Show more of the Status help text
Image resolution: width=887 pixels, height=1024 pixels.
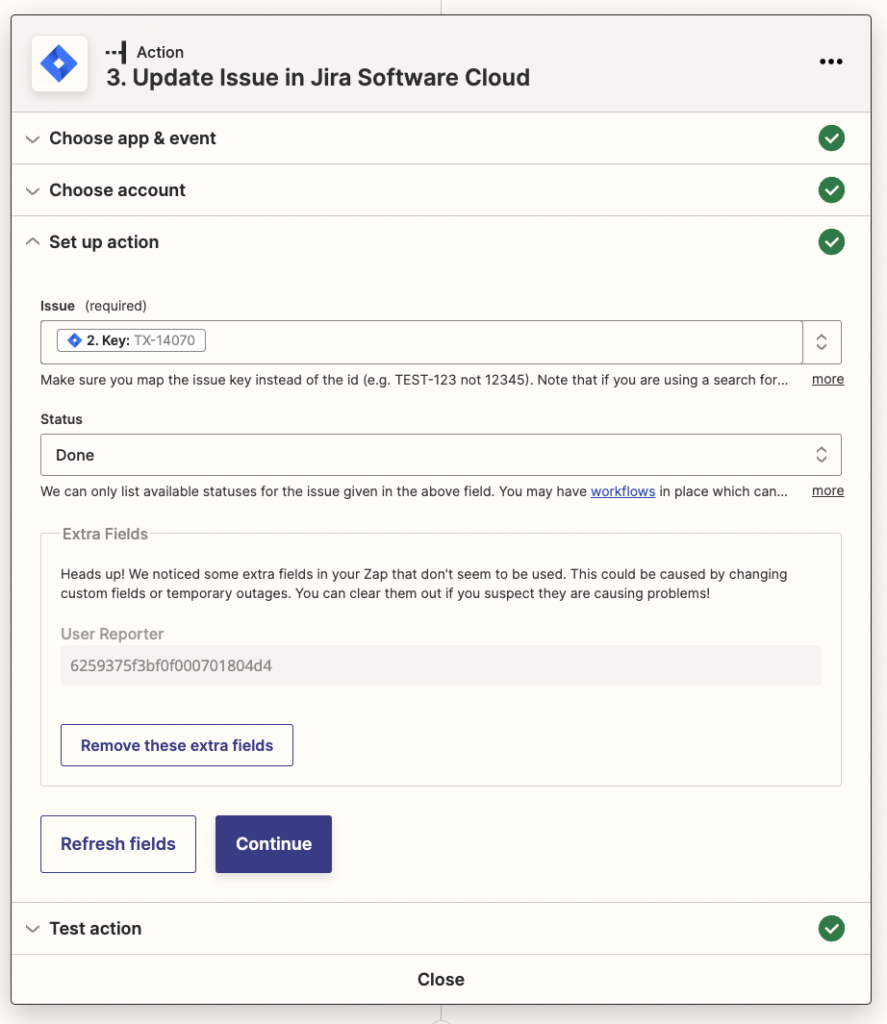click(828, 490)
